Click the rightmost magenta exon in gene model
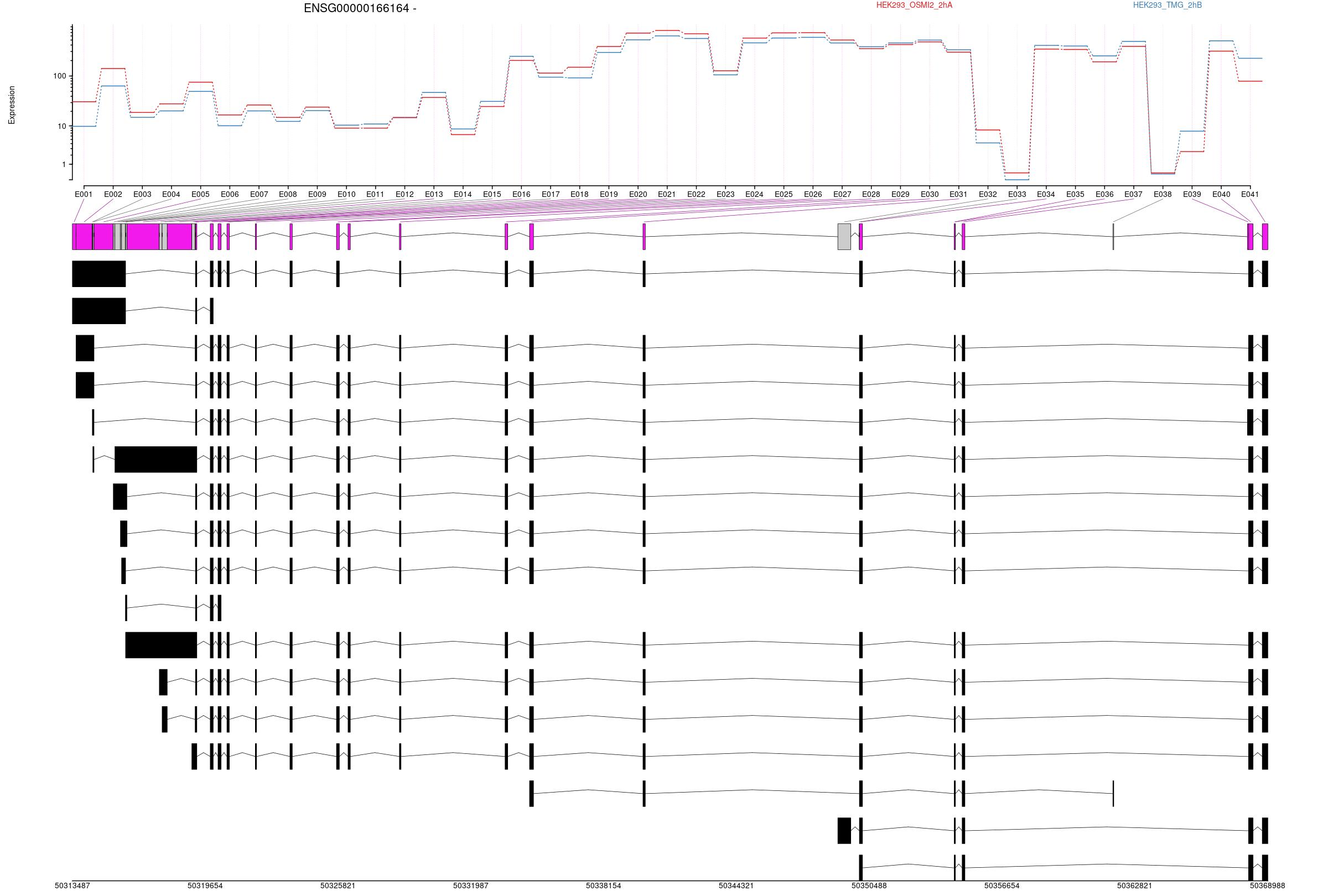Image resolution: width=1328 pixels, height=896 pixels. pos(1265,236)
